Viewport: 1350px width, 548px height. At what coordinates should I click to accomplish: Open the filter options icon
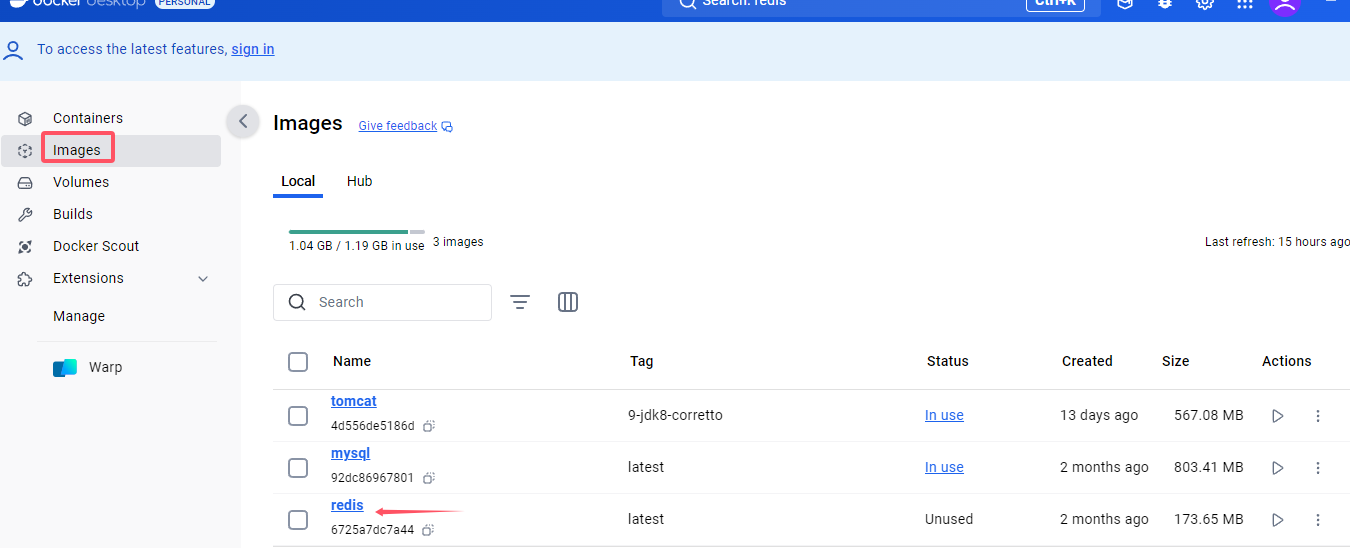[x=520, y=302]
